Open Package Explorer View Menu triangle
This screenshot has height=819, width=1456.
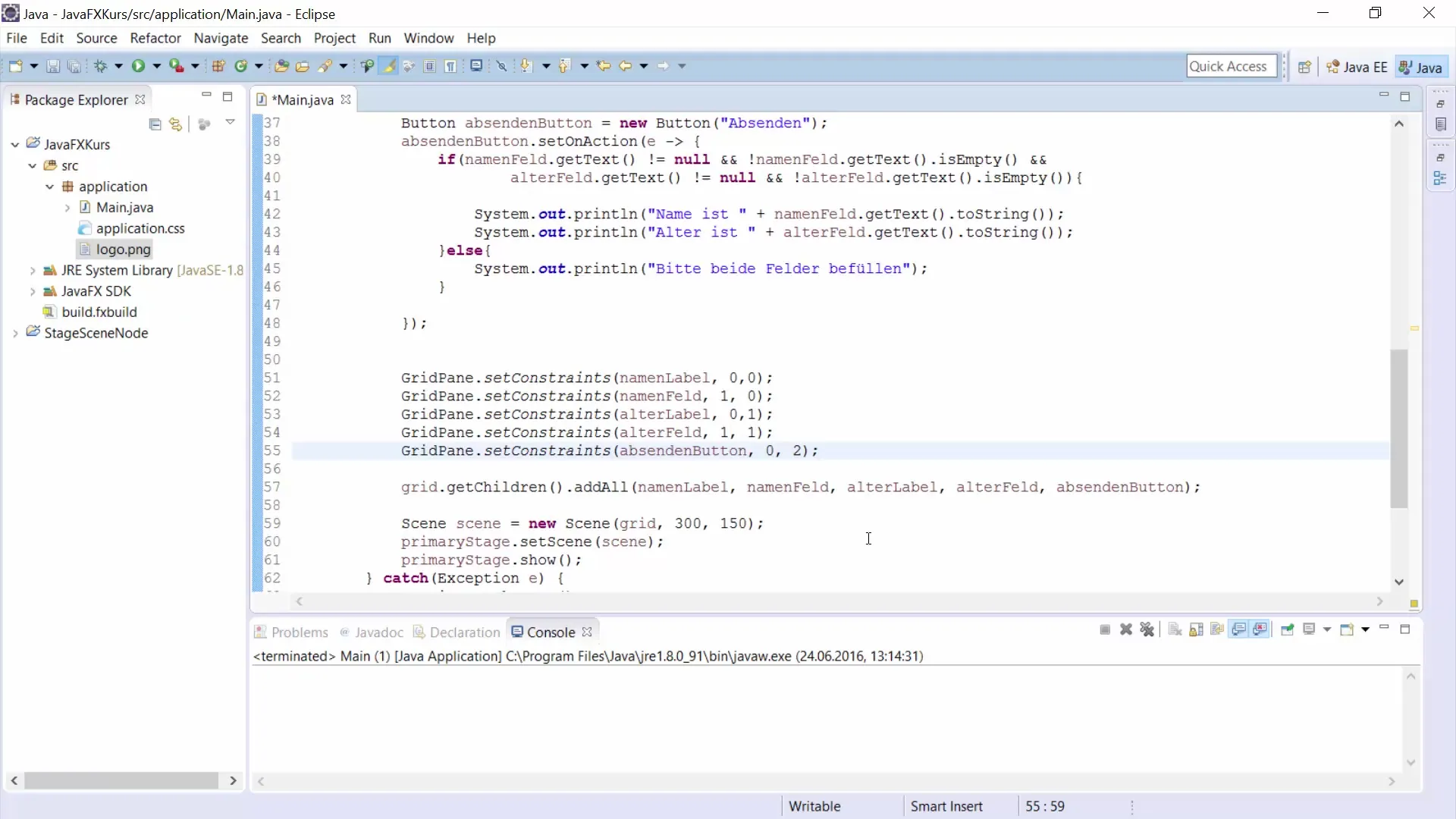[x=230, y=122]
